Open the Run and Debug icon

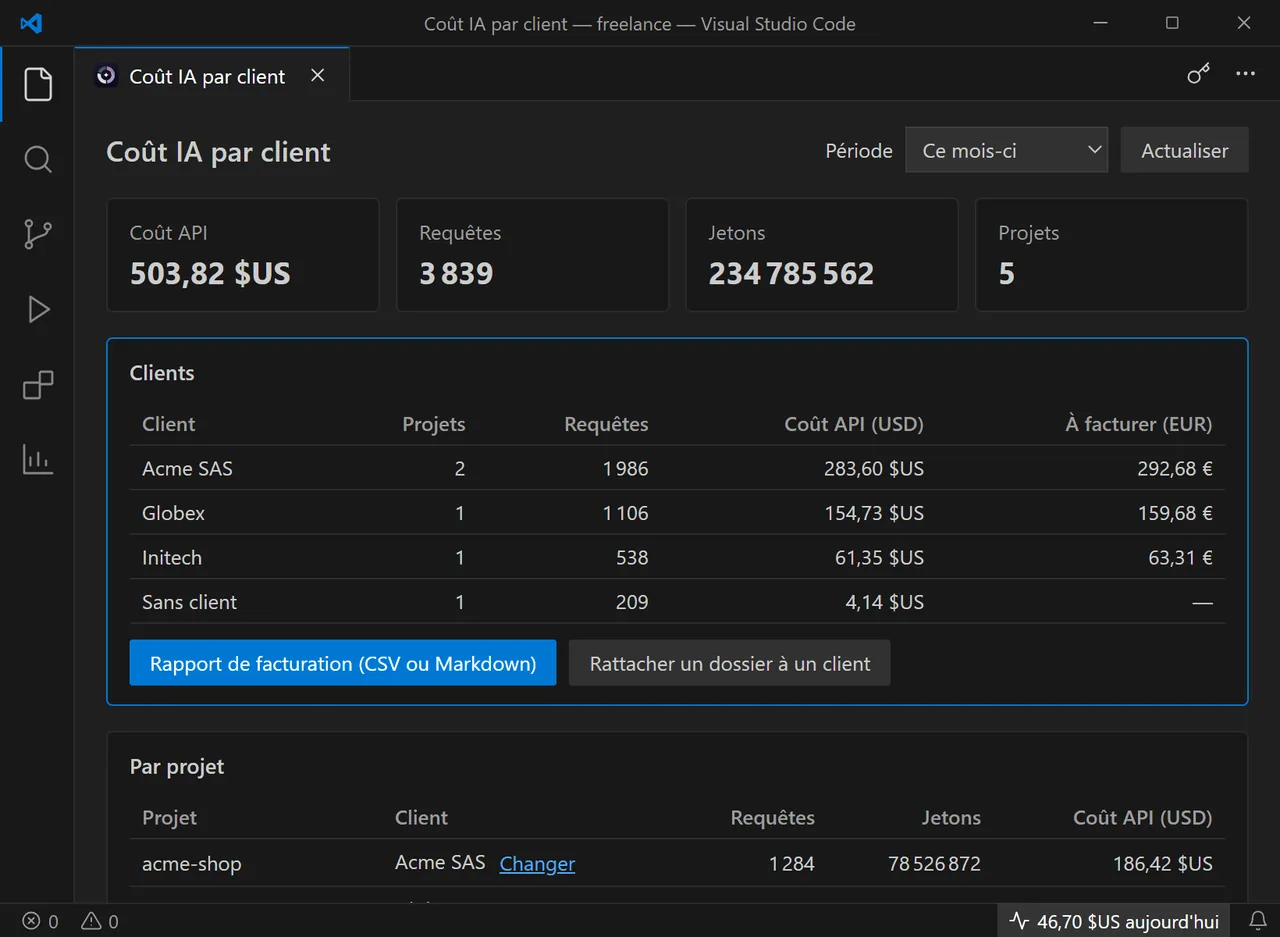[x=37, y=309]
